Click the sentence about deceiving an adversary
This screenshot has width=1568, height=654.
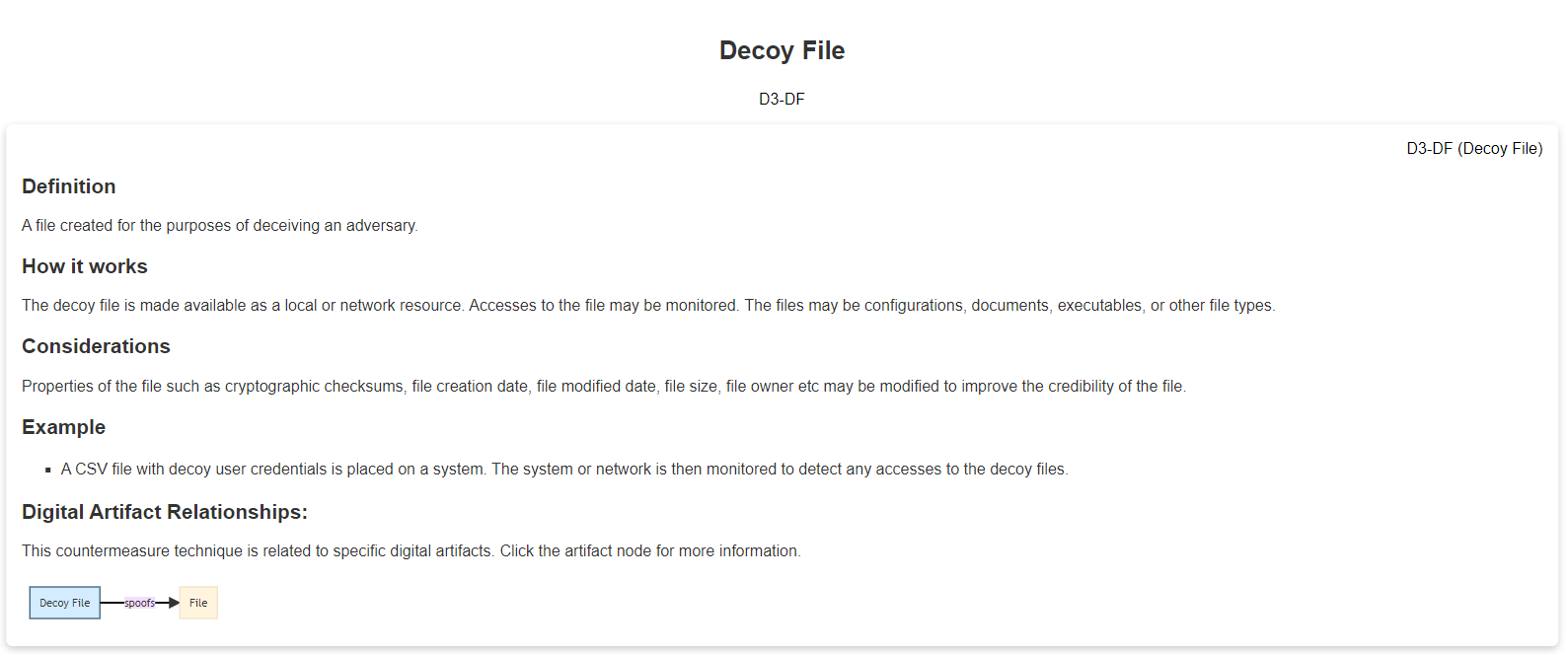point(220,226)
